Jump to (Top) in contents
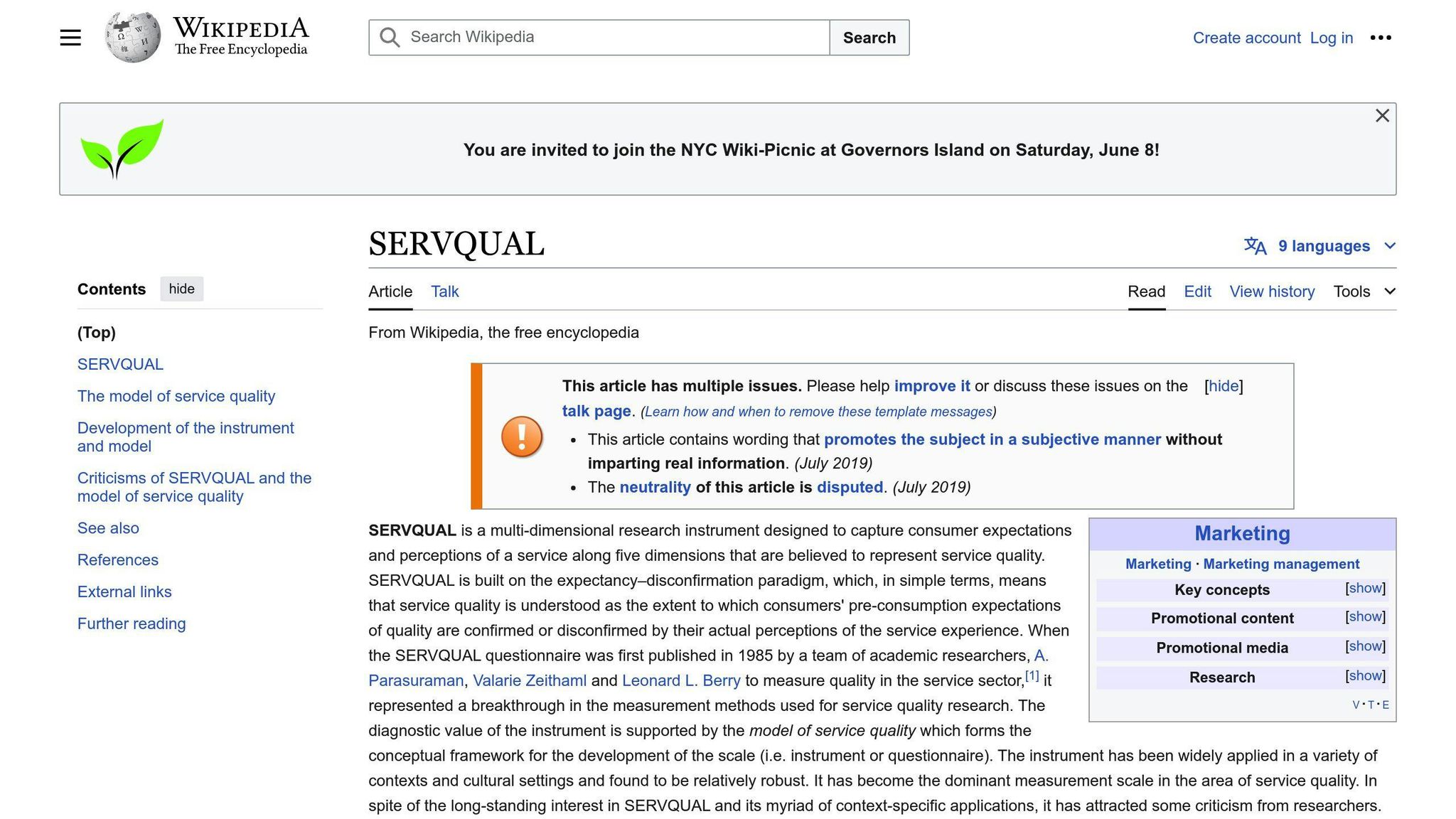Viewport: 1456px width, 819px height. click(97, 333)
